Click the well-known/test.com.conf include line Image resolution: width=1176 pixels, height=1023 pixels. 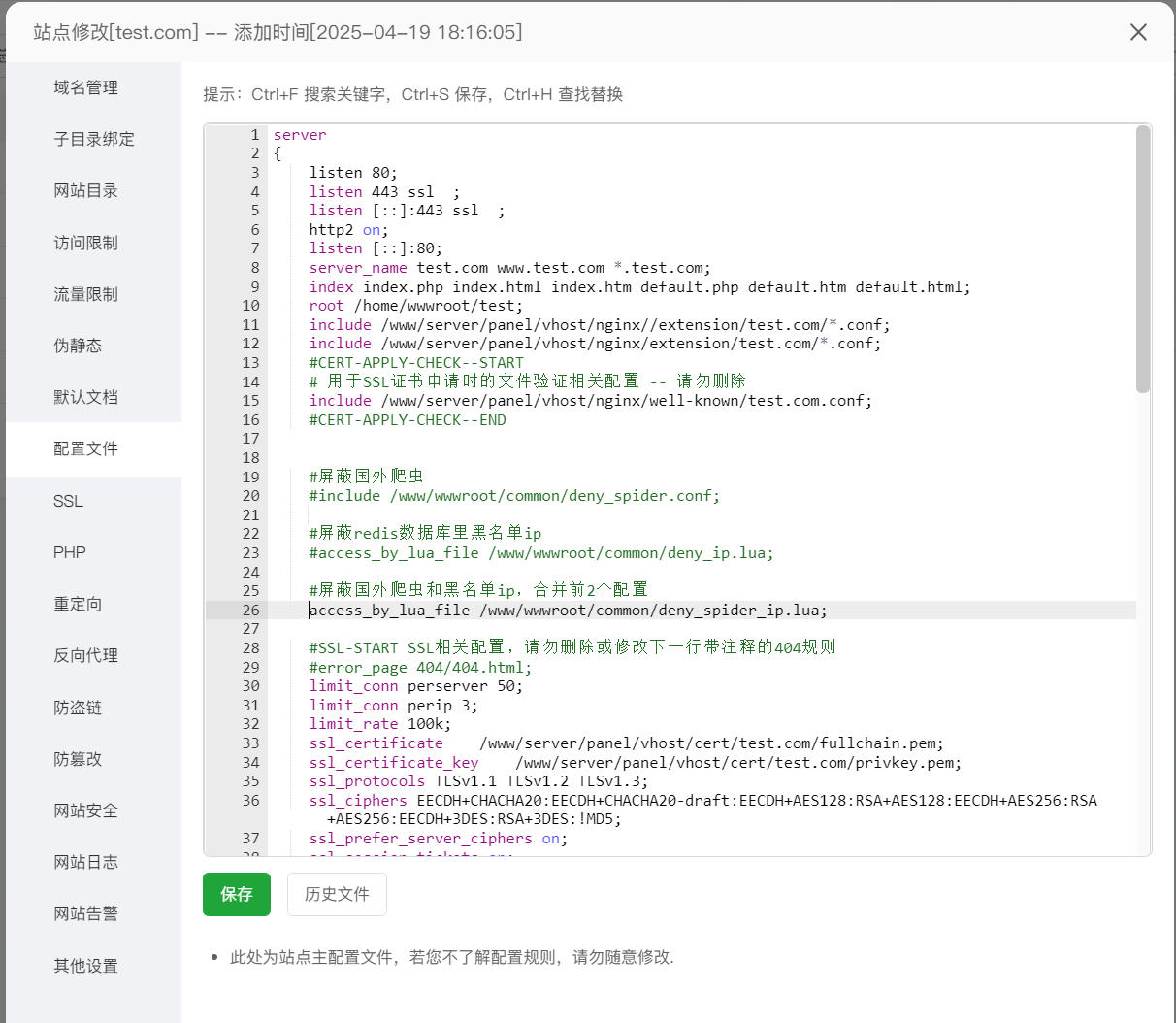[x=591, y=401]
